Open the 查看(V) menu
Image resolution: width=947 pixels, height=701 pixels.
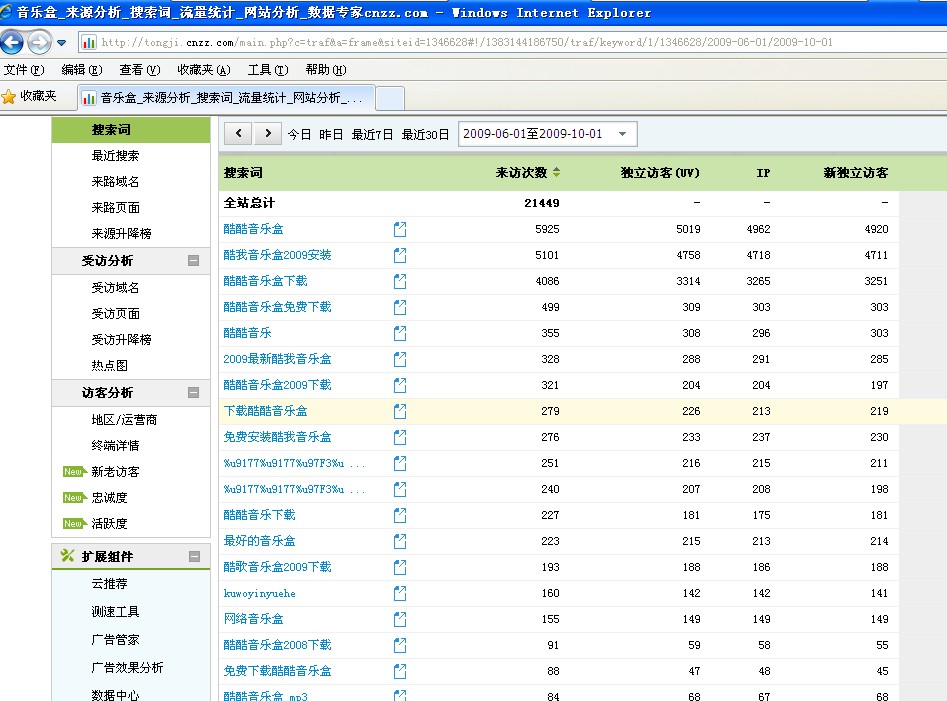(140, 70)
